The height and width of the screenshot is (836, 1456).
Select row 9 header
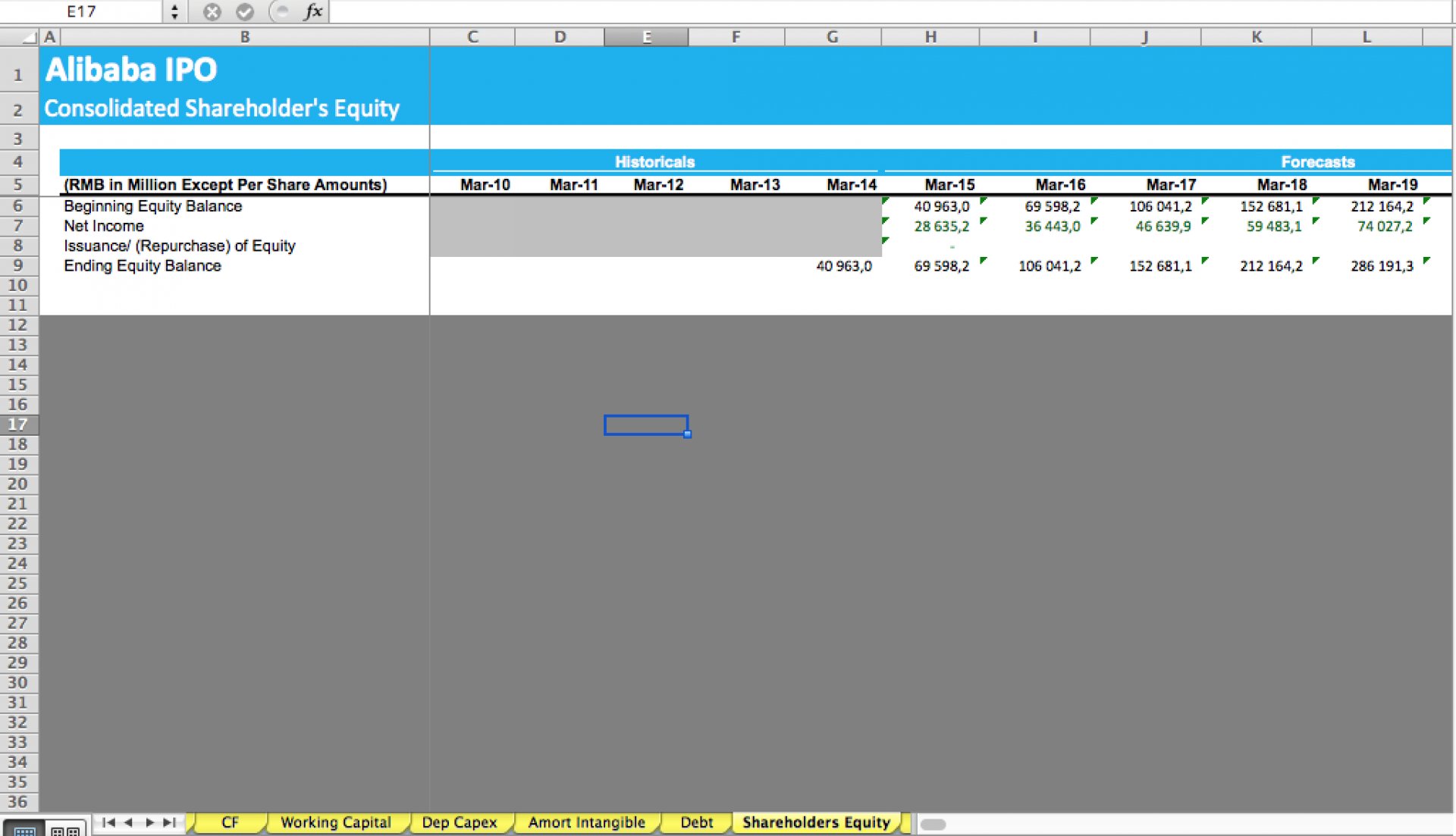(x=18, y=265)
